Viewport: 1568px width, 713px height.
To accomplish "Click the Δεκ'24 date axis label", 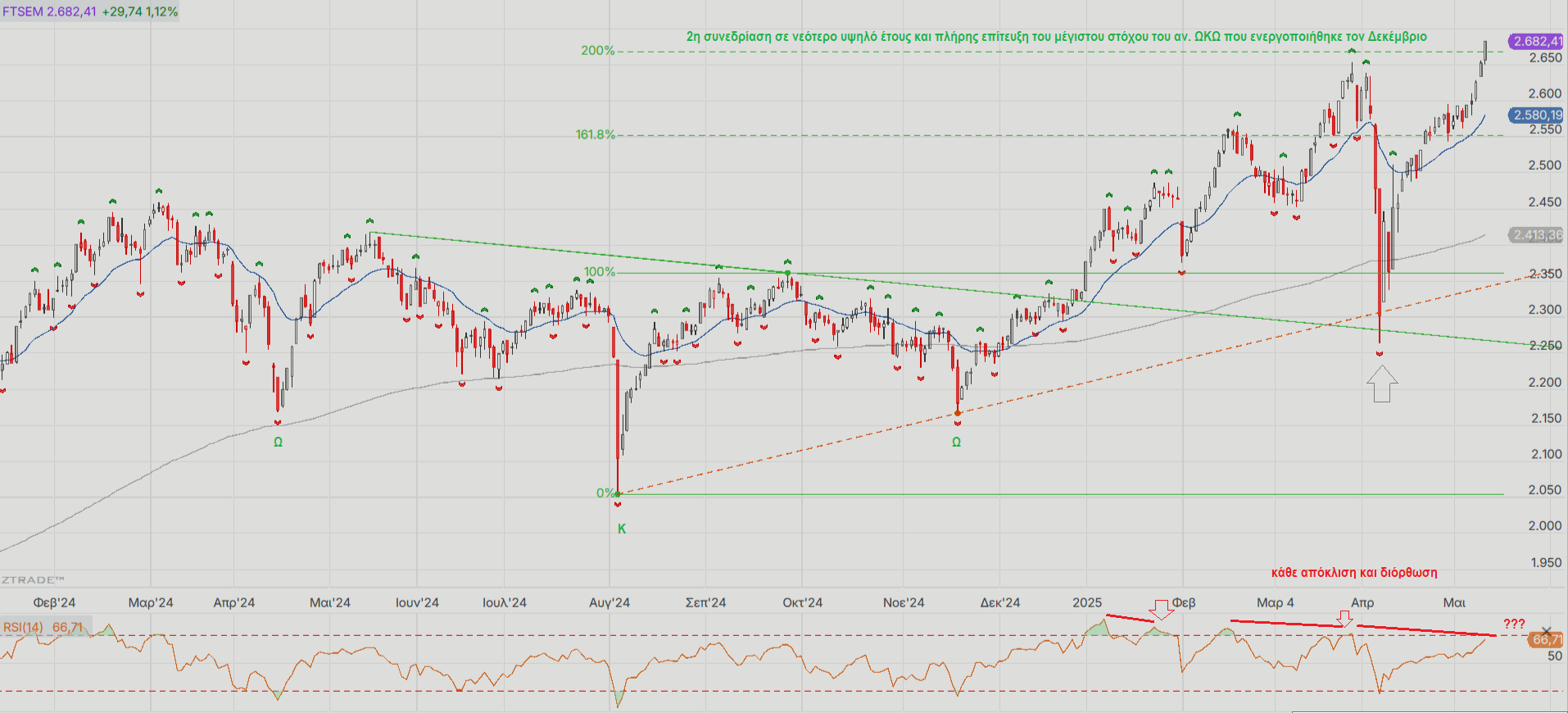I will [1000, 602].
